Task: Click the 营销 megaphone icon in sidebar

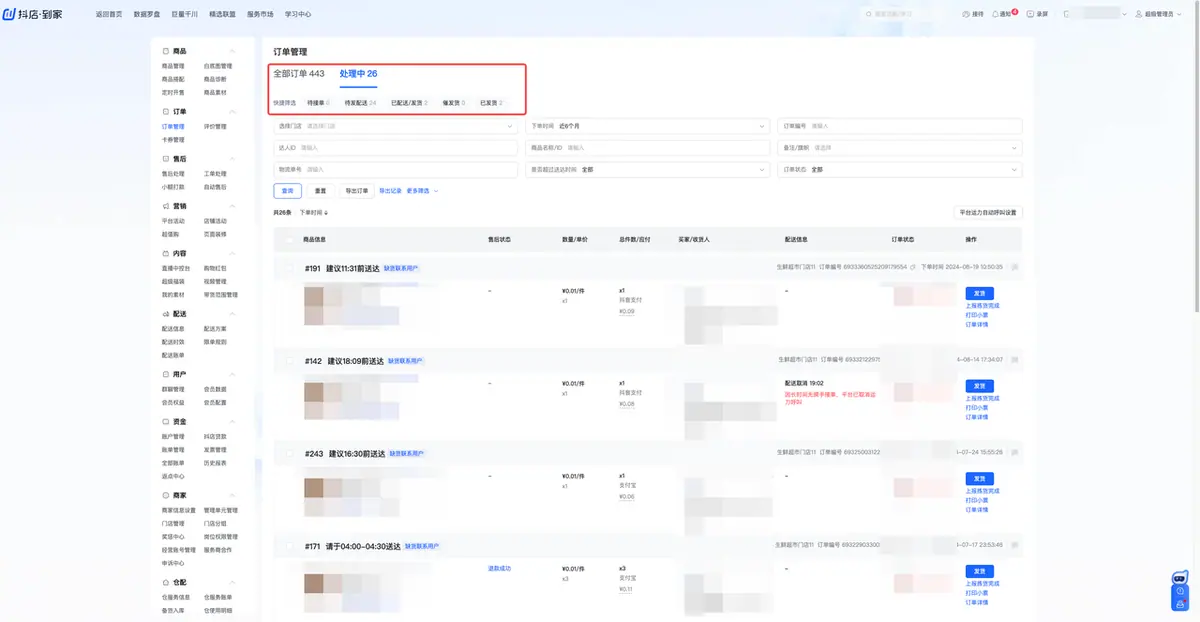Action: coord(166,206)
